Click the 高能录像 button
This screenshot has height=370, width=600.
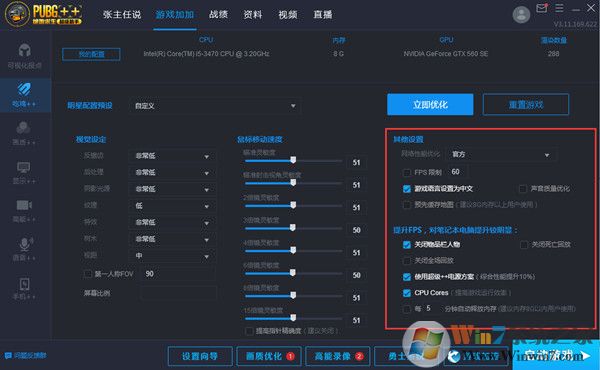pyautogui.click(x=338, y=356)
